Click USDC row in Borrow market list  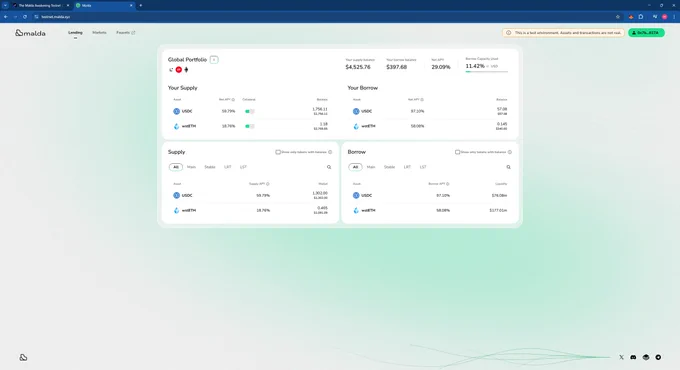pyautogui.click(x=430, y=196)
